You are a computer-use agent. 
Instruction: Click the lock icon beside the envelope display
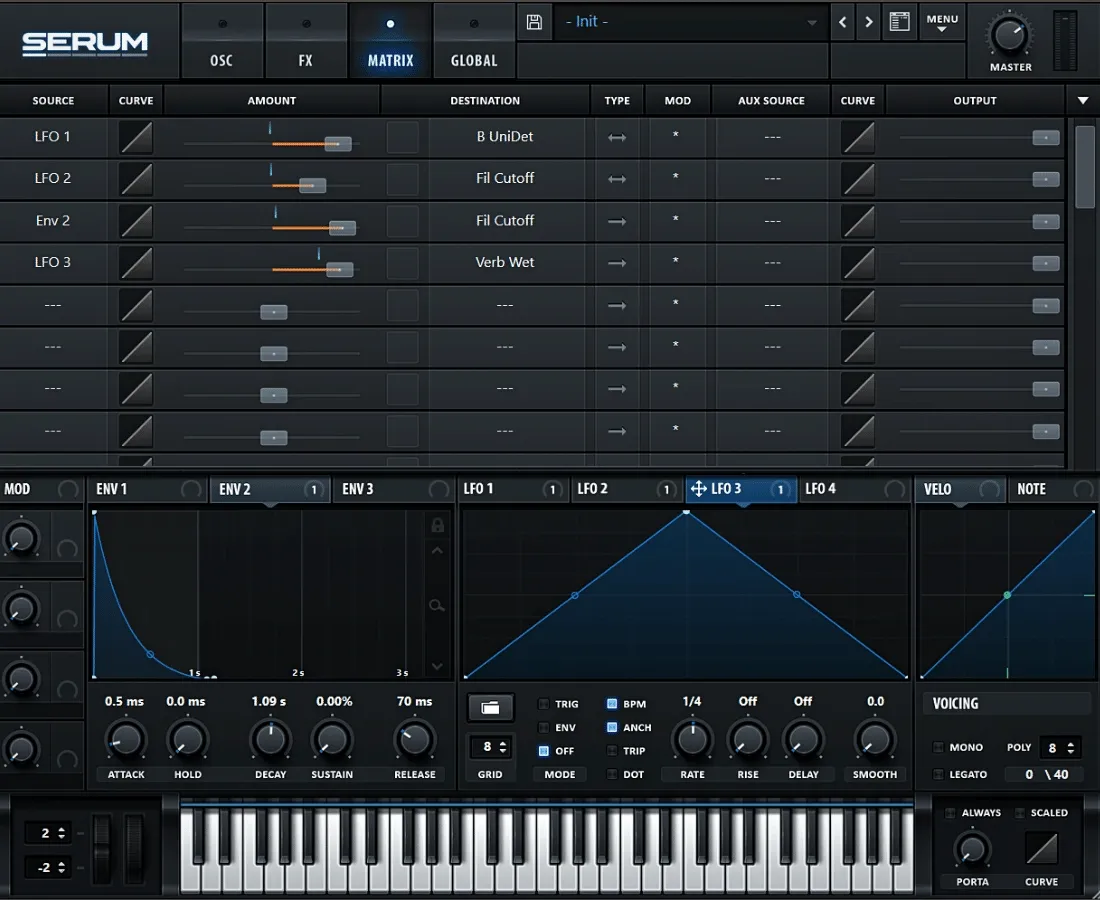click(436, 524)
